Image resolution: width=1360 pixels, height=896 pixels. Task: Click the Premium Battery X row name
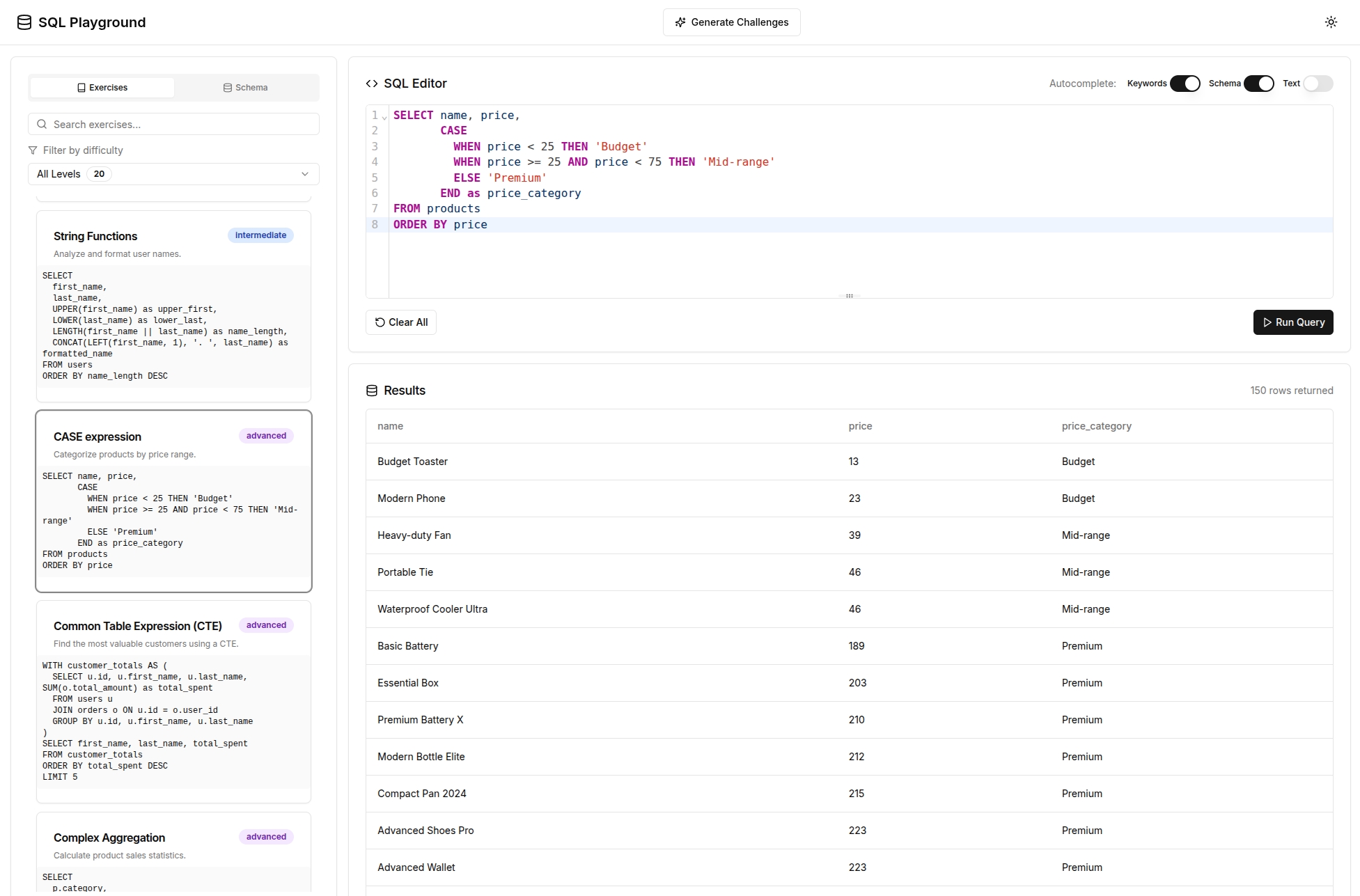point(420,720)
